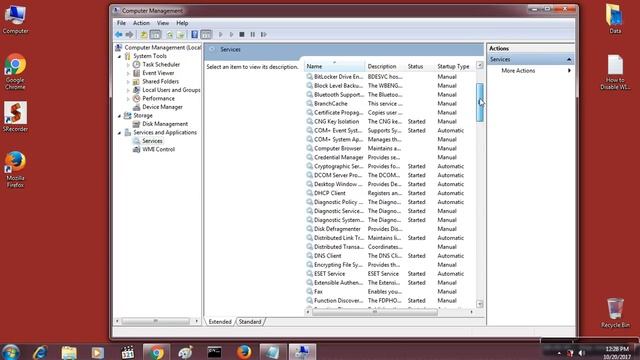Expand the Task Scheduler node
The width and height of the screenshot is (640, 360).
coord(128,65)
